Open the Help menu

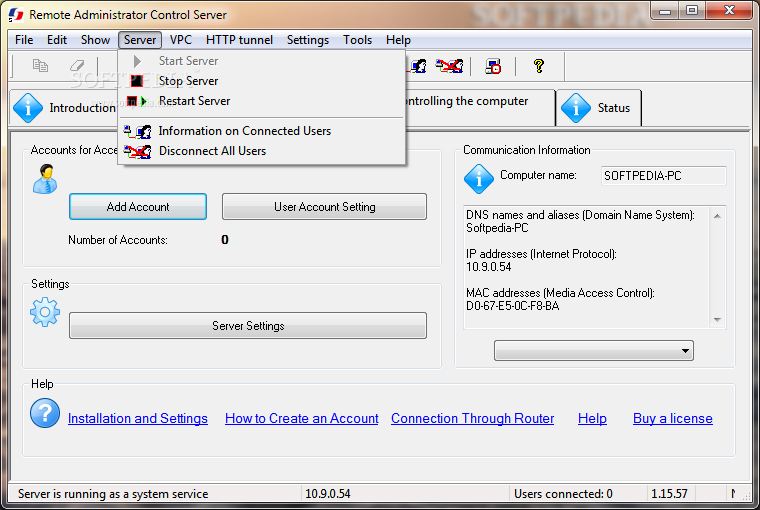(x=398, y=40)
